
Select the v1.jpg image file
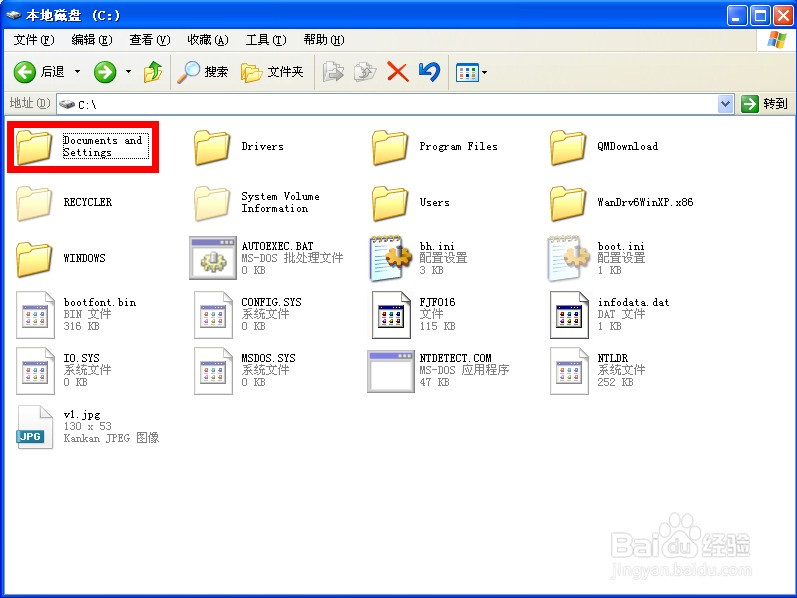34,426
